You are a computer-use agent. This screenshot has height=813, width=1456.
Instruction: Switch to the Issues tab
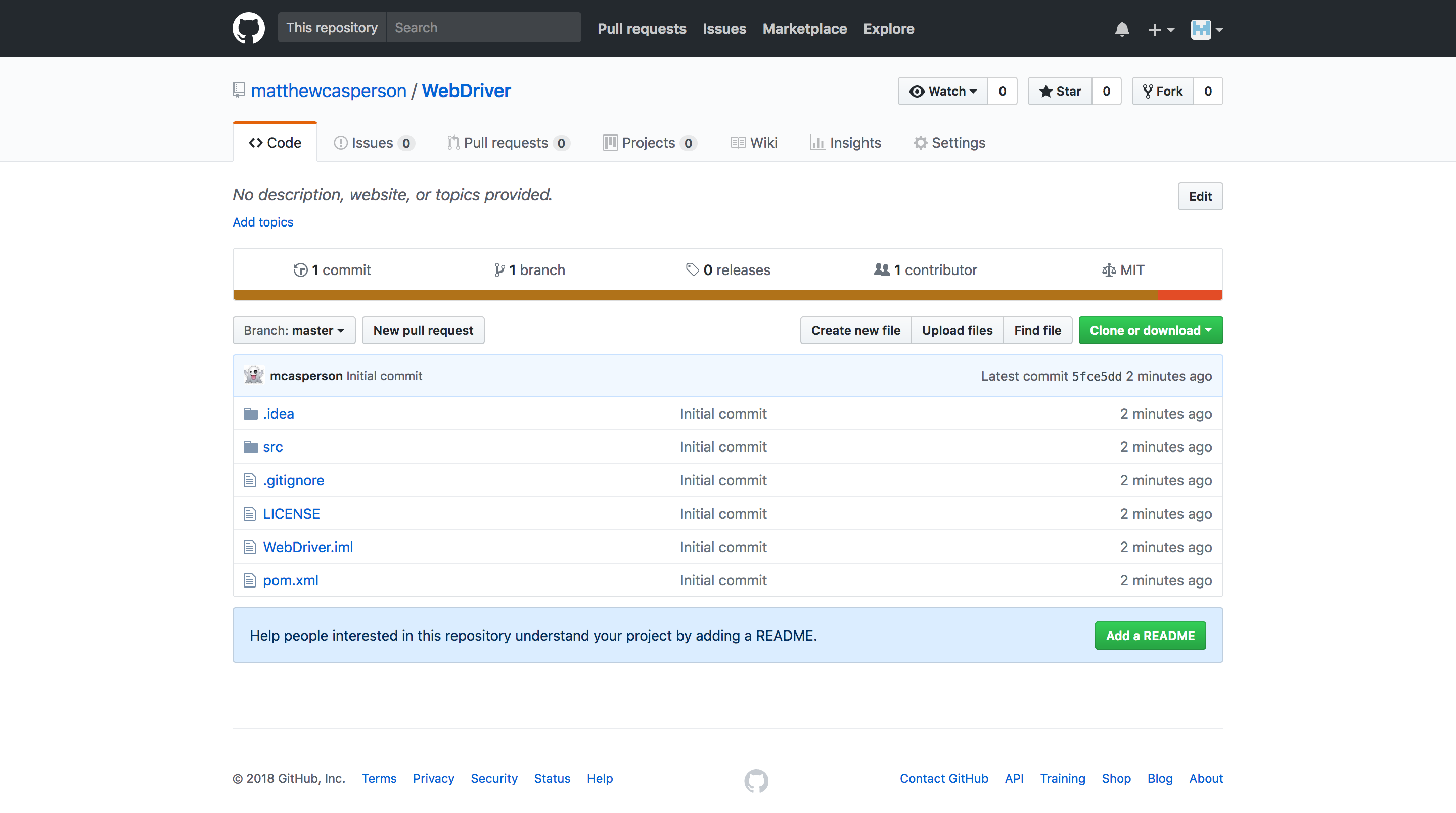point(373,143)
